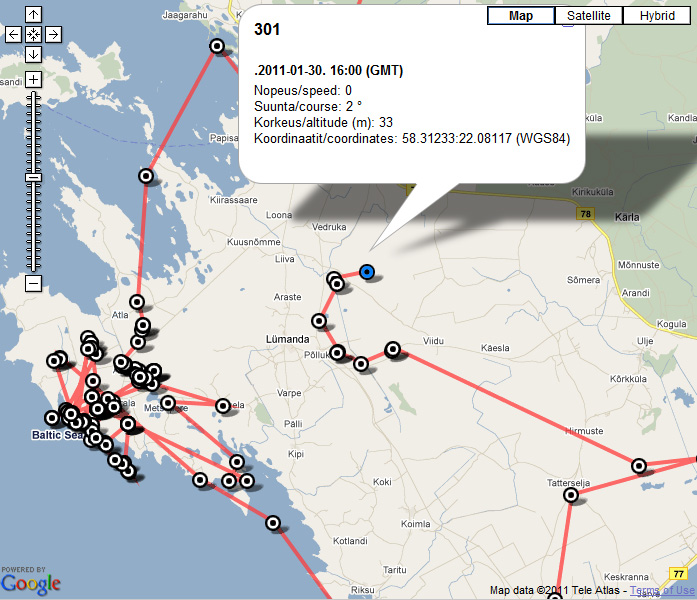
Task: Switch to Hybrid view
Action: coord(656,16)
